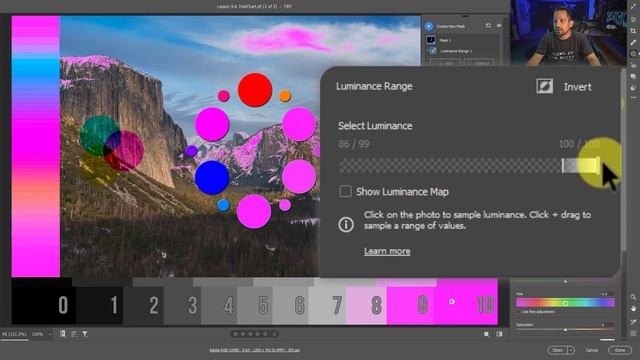
Task: Click the Cancel button
Action: [x=592, y=350]
